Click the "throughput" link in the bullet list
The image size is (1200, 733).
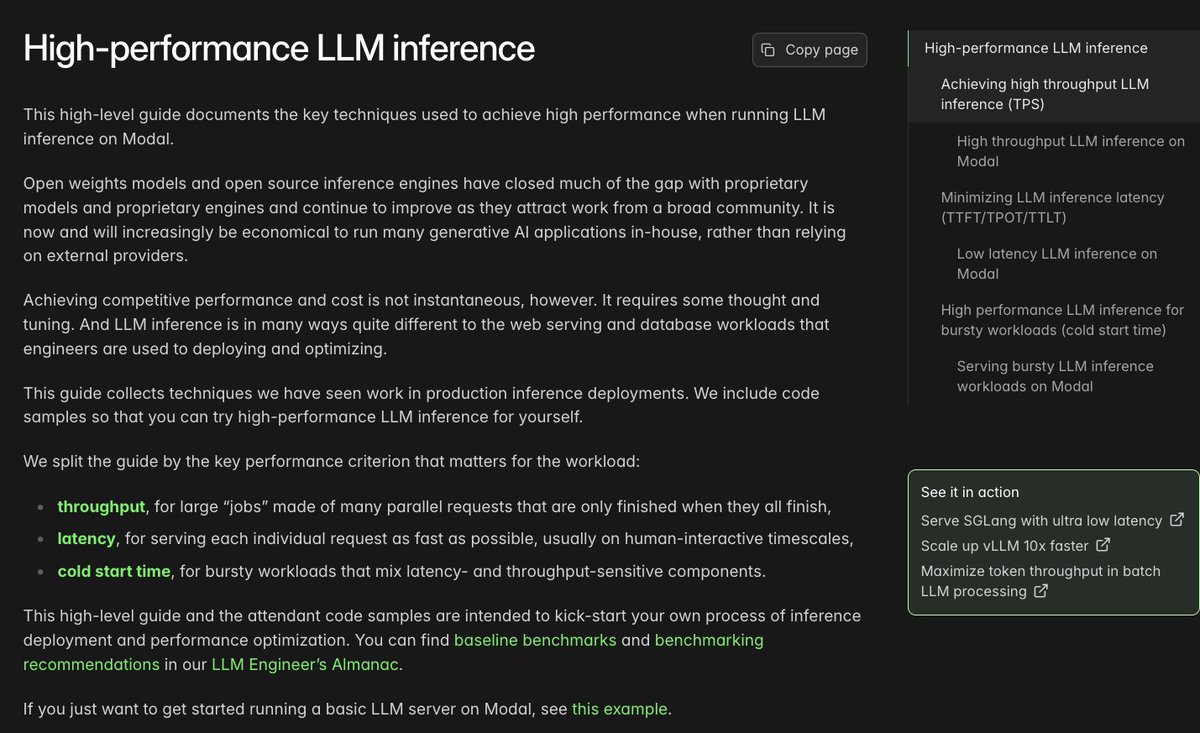101,506
